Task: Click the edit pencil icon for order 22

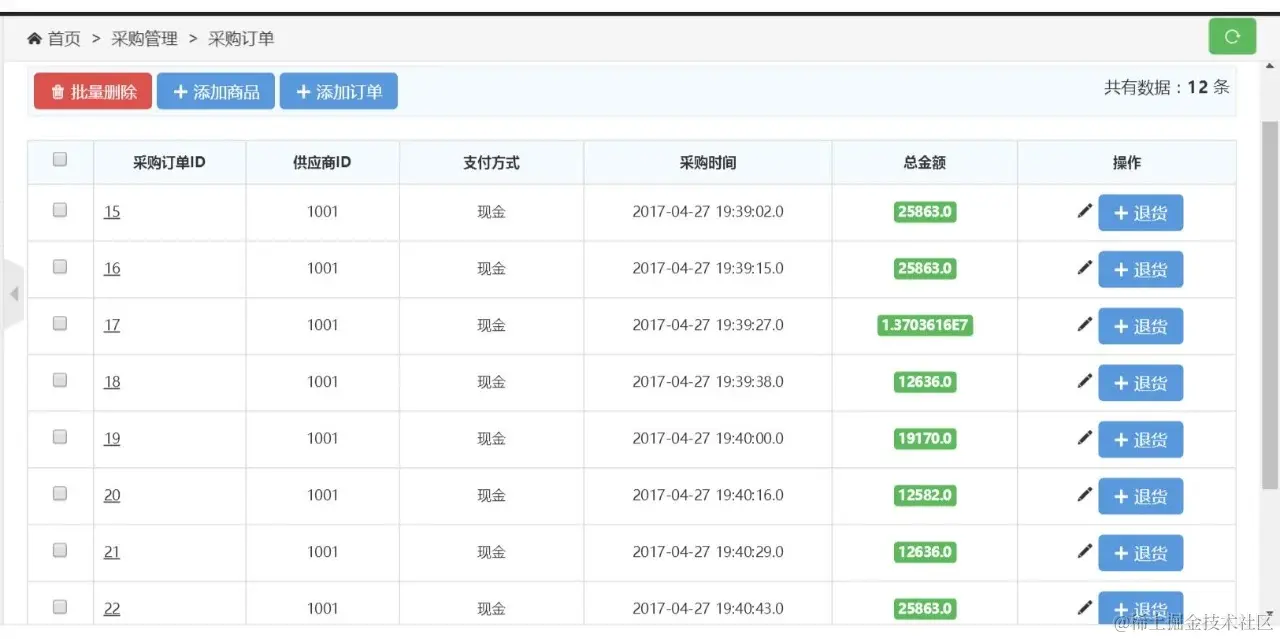Action: (1084, 606)
